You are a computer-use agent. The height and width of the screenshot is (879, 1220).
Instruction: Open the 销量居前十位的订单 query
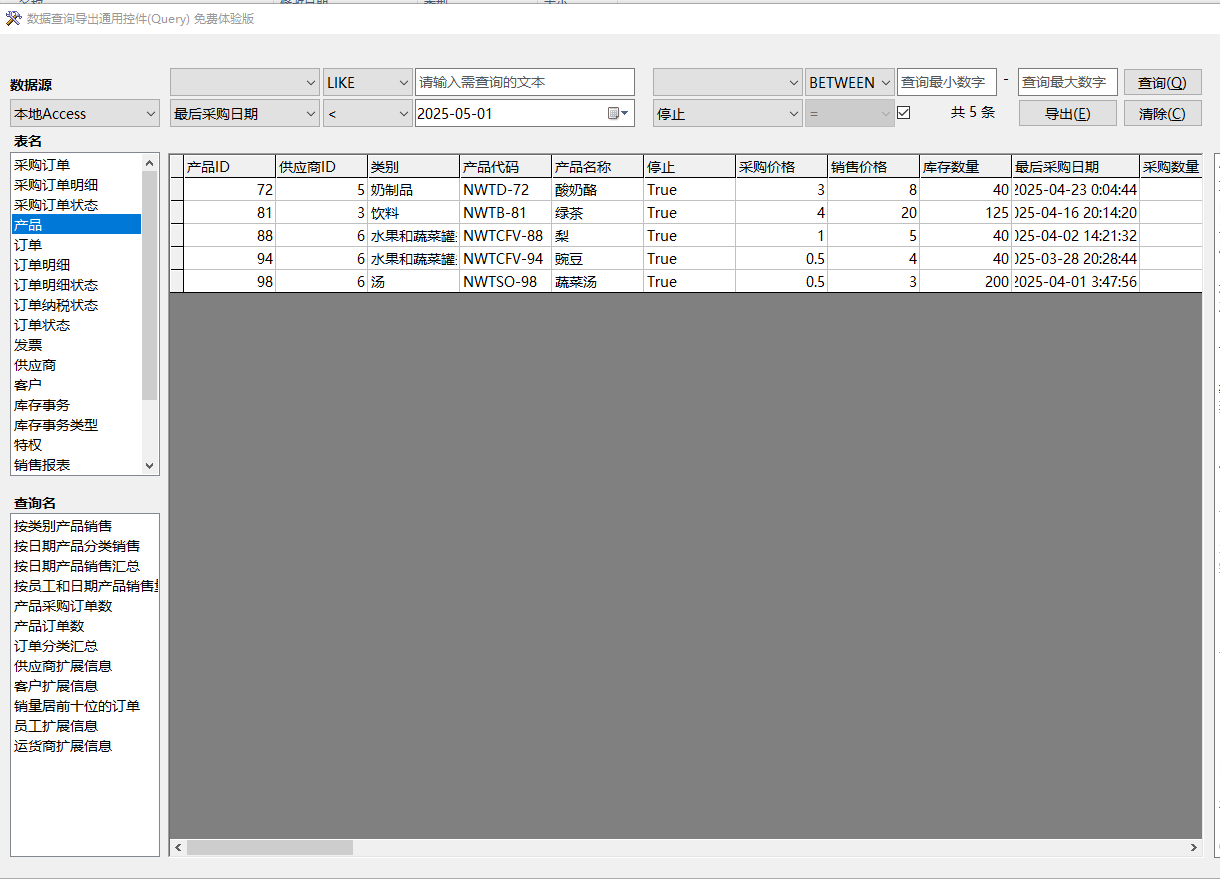(85, 706)
